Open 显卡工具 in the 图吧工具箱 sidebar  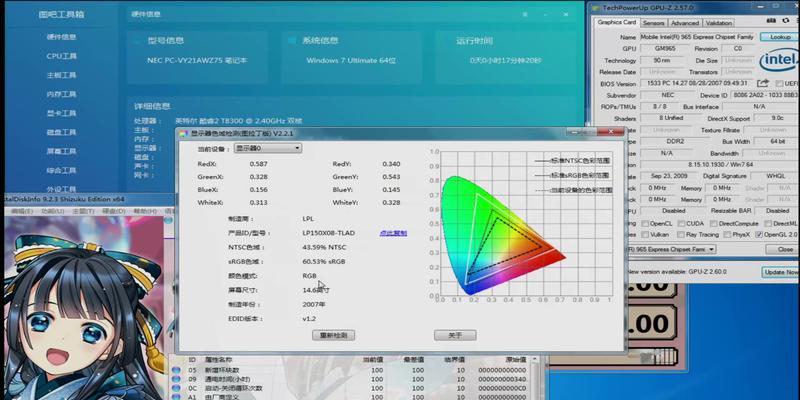[61, 113]
